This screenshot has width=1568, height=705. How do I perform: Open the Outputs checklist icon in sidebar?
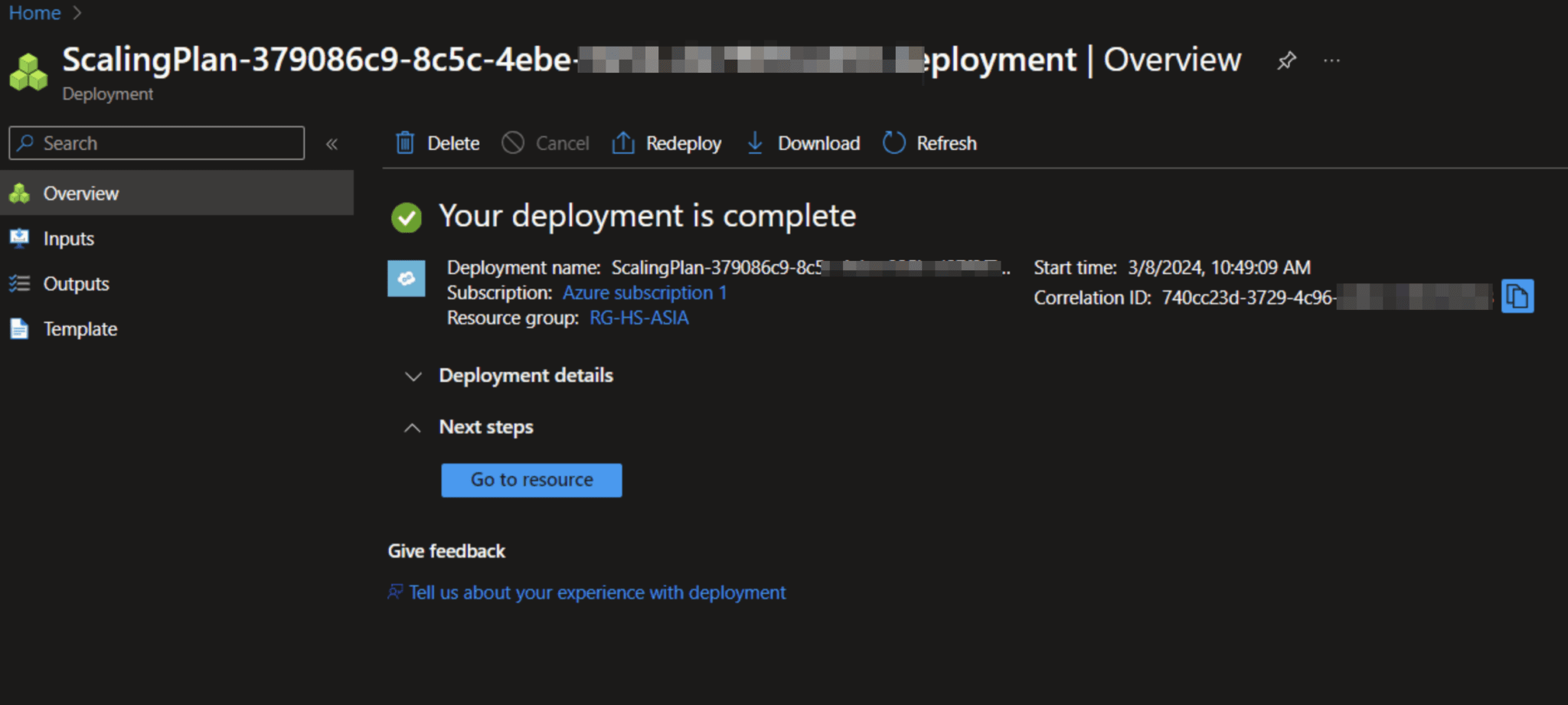[x=20, y=283]
